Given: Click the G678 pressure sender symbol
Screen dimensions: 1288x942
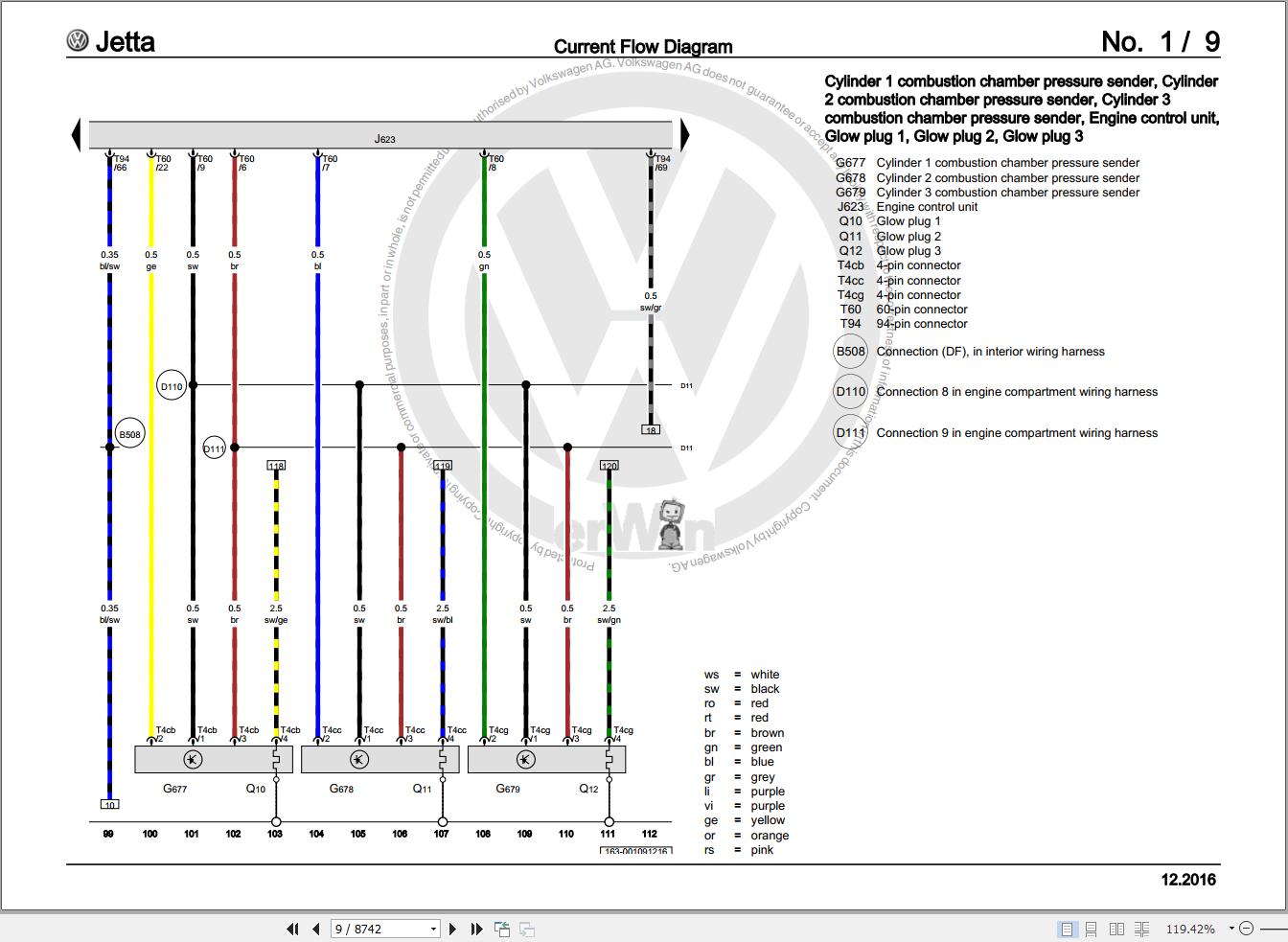Looking at the screenshot, I should 359,760.
